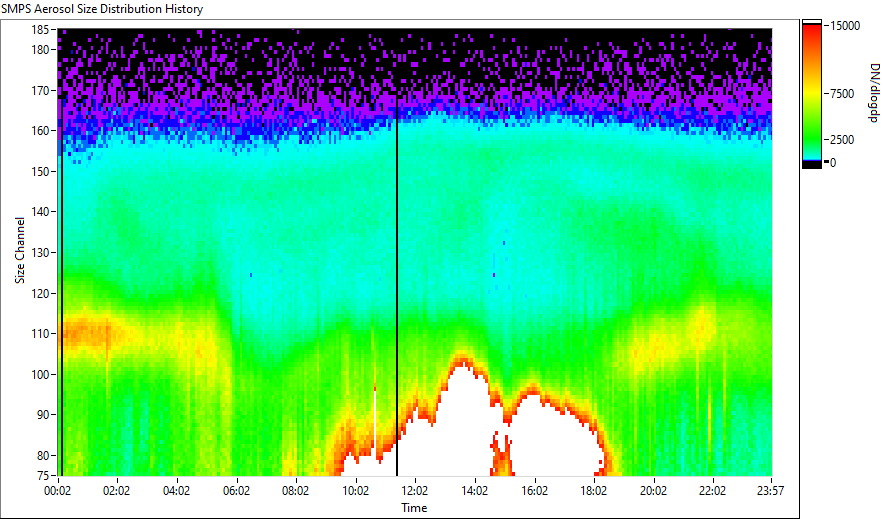Click the 7500 color scale value
Viewport: 884px width, 519px height.
[x=842, y=94]
